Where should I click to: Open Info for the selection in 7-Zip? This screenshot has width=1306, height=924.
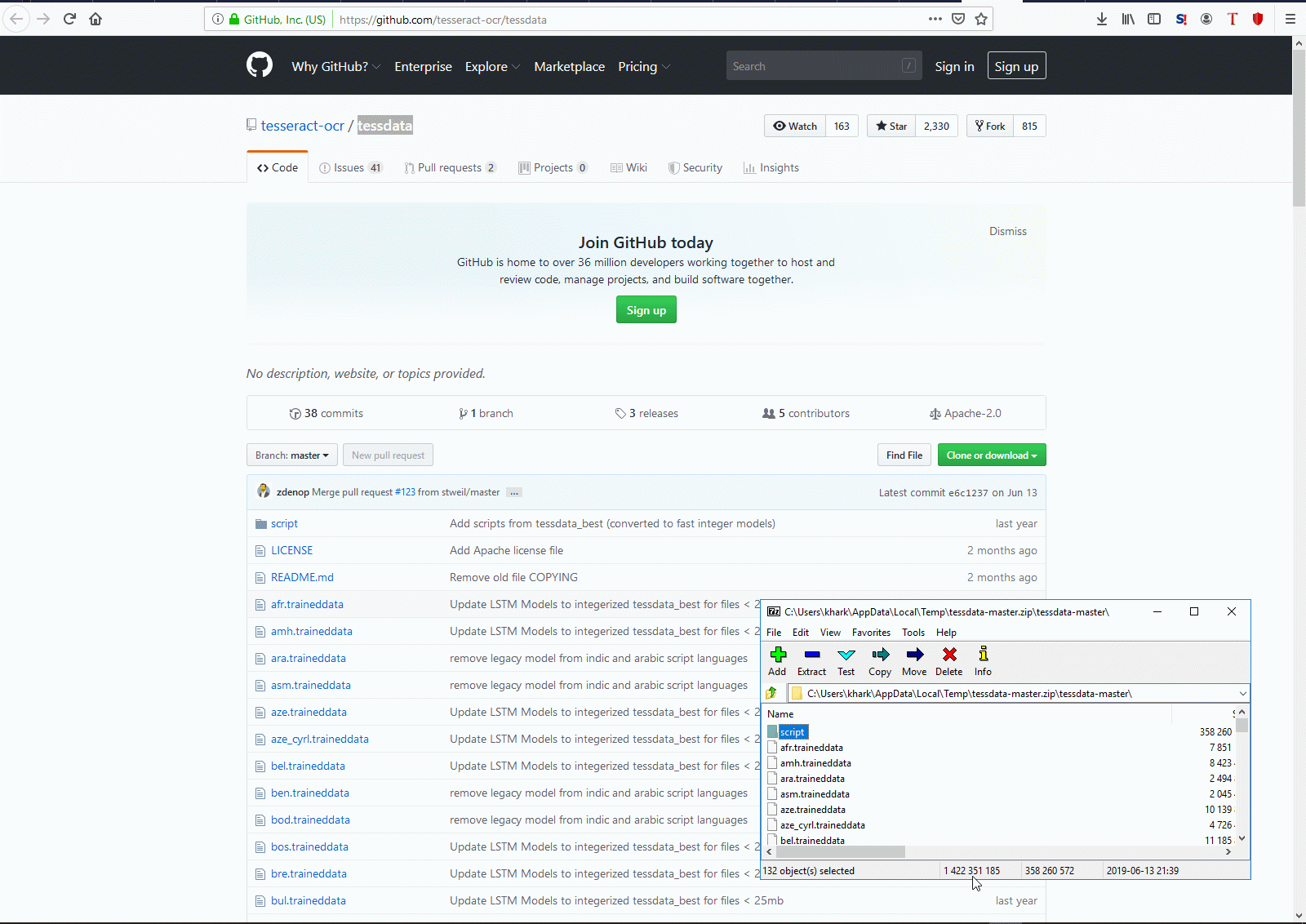pos(983,661)
